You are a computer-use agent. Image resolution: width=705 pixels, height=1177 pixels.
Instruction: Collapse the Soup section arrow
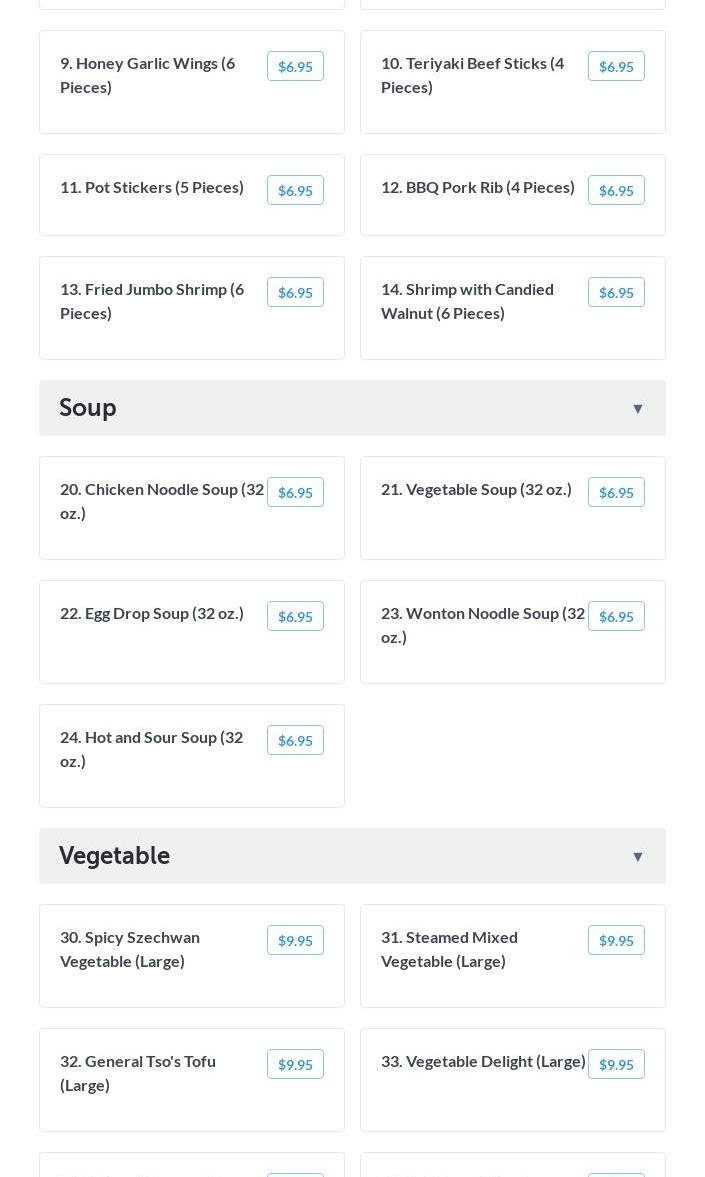click(637, 408)
